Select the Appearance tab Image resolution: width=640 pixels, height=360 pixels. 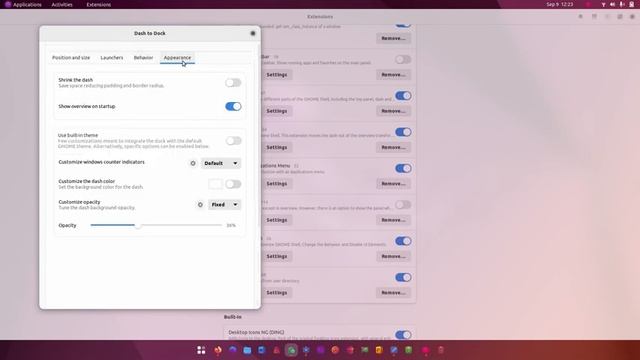(x=177, y=58)
